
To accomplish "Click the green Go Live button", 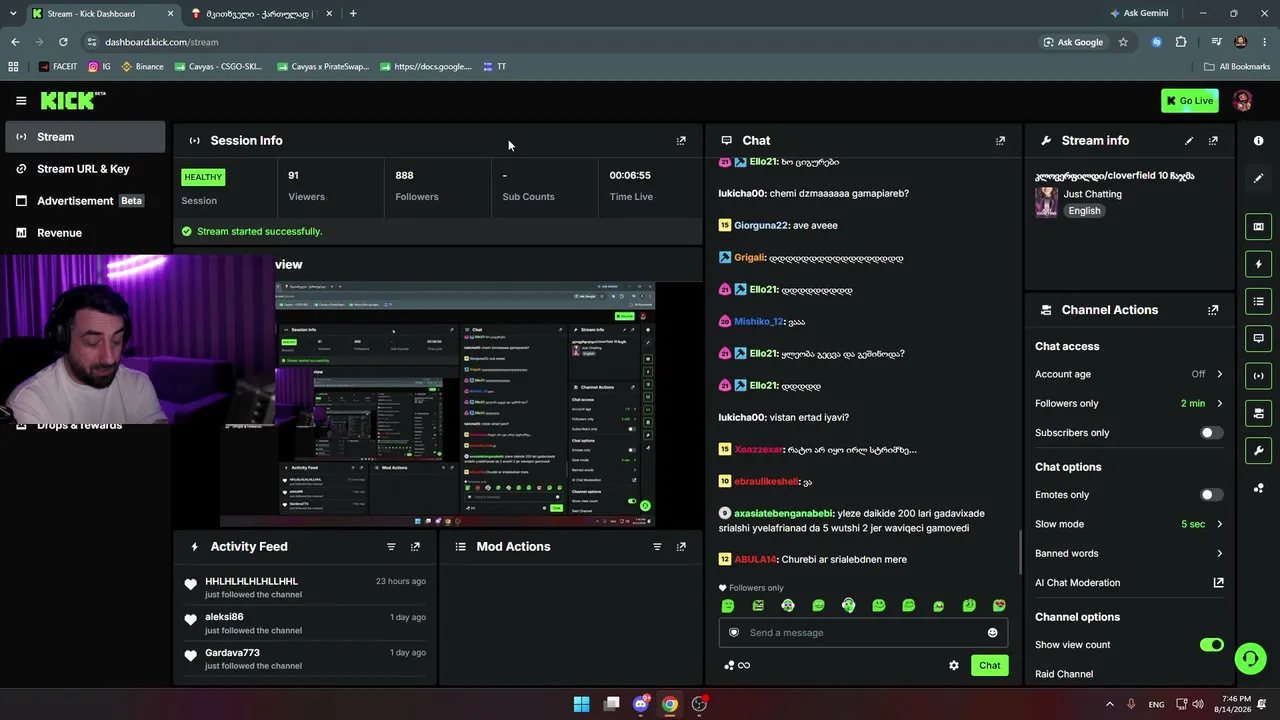I will pyautogui.click(x=1189, y=101).
